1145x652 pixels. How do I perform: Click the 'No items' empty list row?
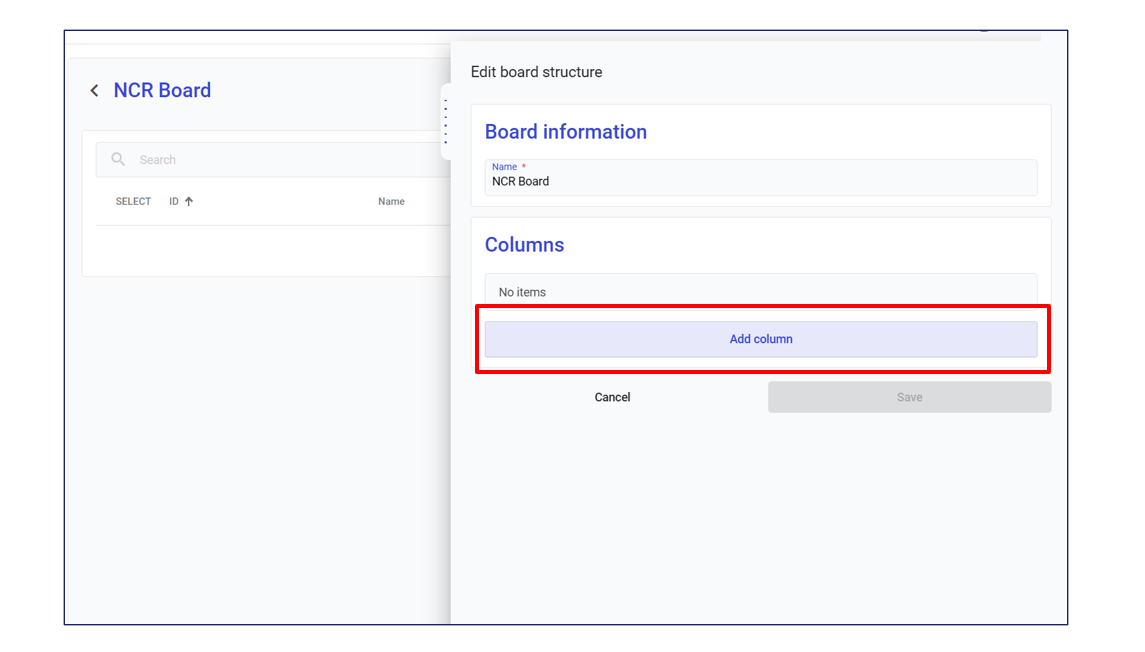(760, 292)
